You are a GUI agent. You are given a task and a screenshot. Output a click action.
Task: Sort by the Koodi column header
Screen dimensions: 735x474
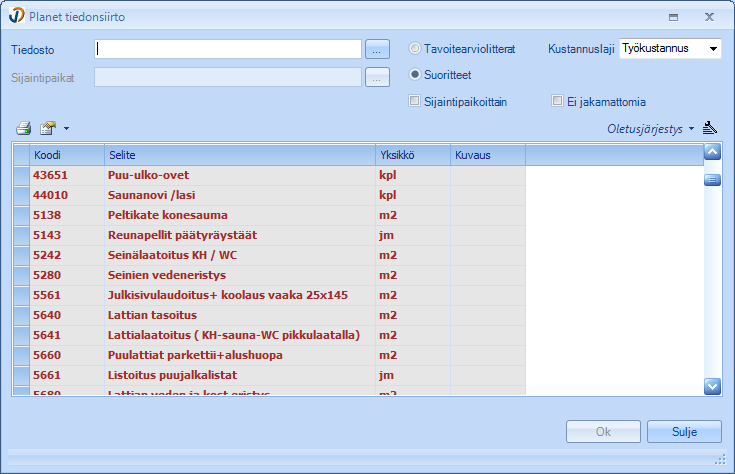[x=66, y=155]
